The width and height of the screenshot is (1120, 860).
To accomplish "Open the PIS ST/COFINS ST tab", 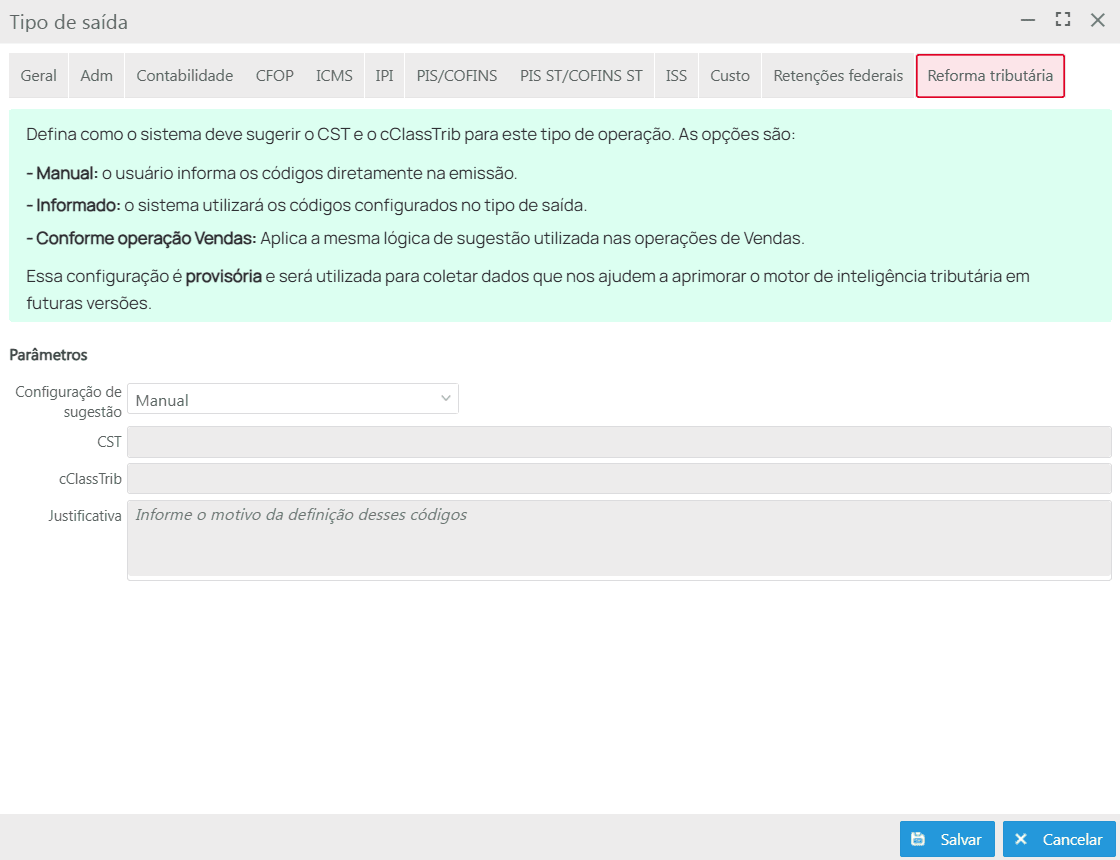I will tap(581, 76).
